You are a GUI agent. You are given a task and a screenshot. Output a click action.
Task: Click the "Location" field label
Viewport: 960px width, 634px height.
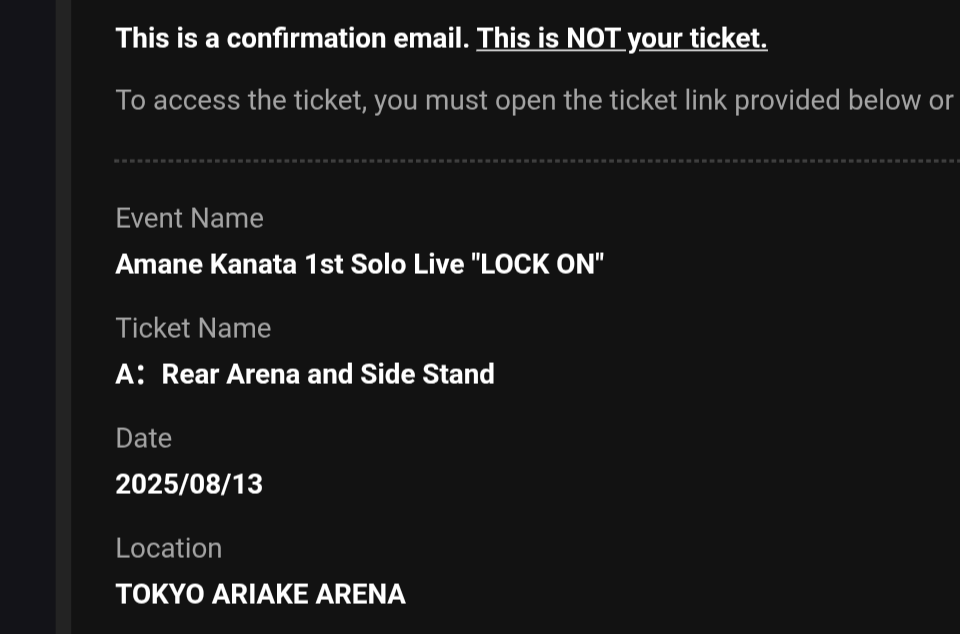(x=168, y=548)
